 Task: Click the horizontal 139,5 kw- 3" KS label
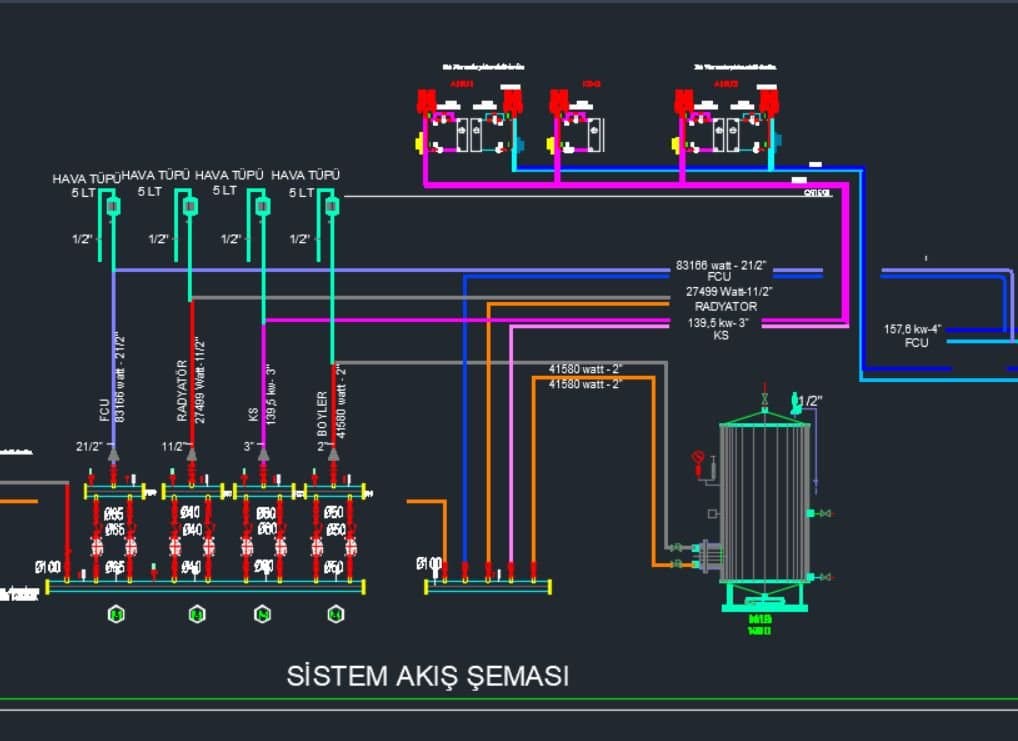coord(719,329)
